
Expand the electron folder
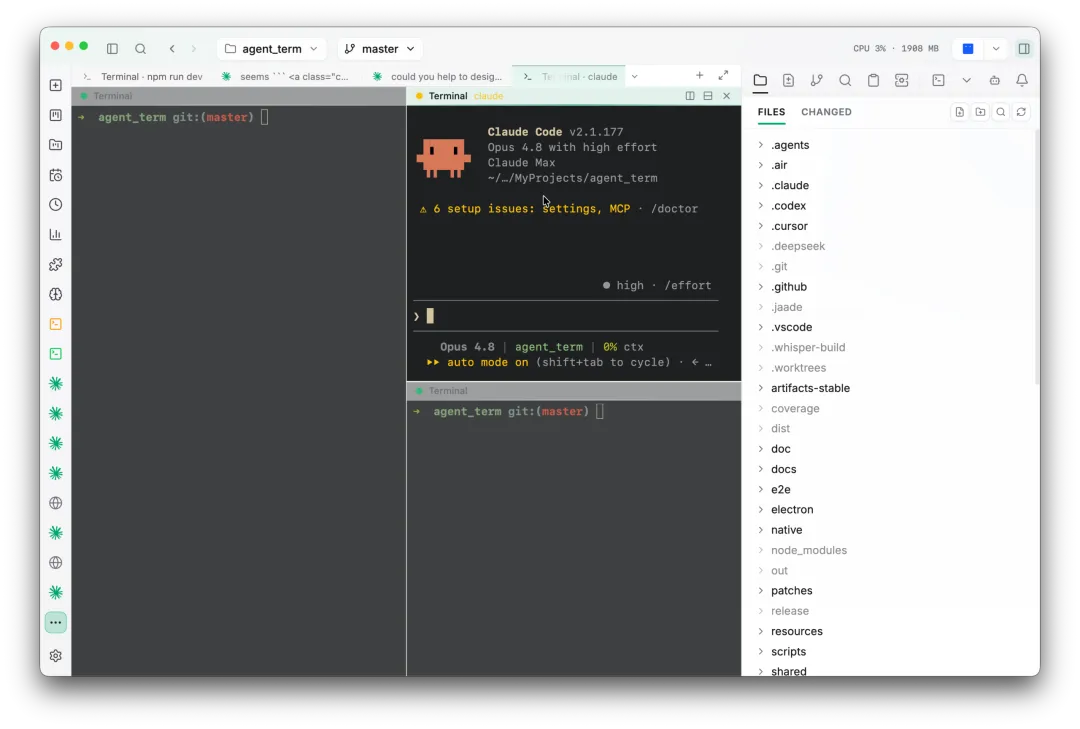pyautogui.click(x=760, y=509)
